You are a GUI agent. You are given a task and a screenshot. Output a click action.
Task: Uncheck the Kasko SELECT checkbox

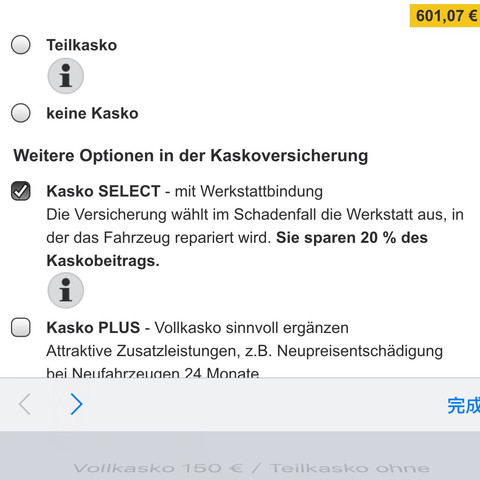[x=21, y=191]
